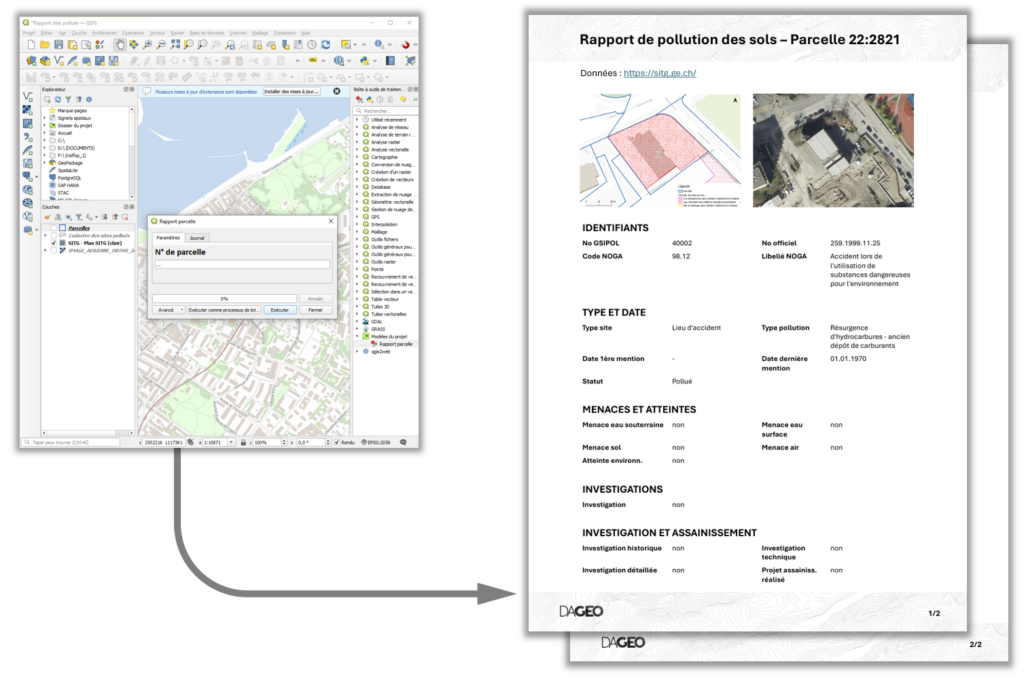Screen dimensions: 1024x679
Task: Dismiss the plugin update notification bar
Action: click(x=337, y=91)
